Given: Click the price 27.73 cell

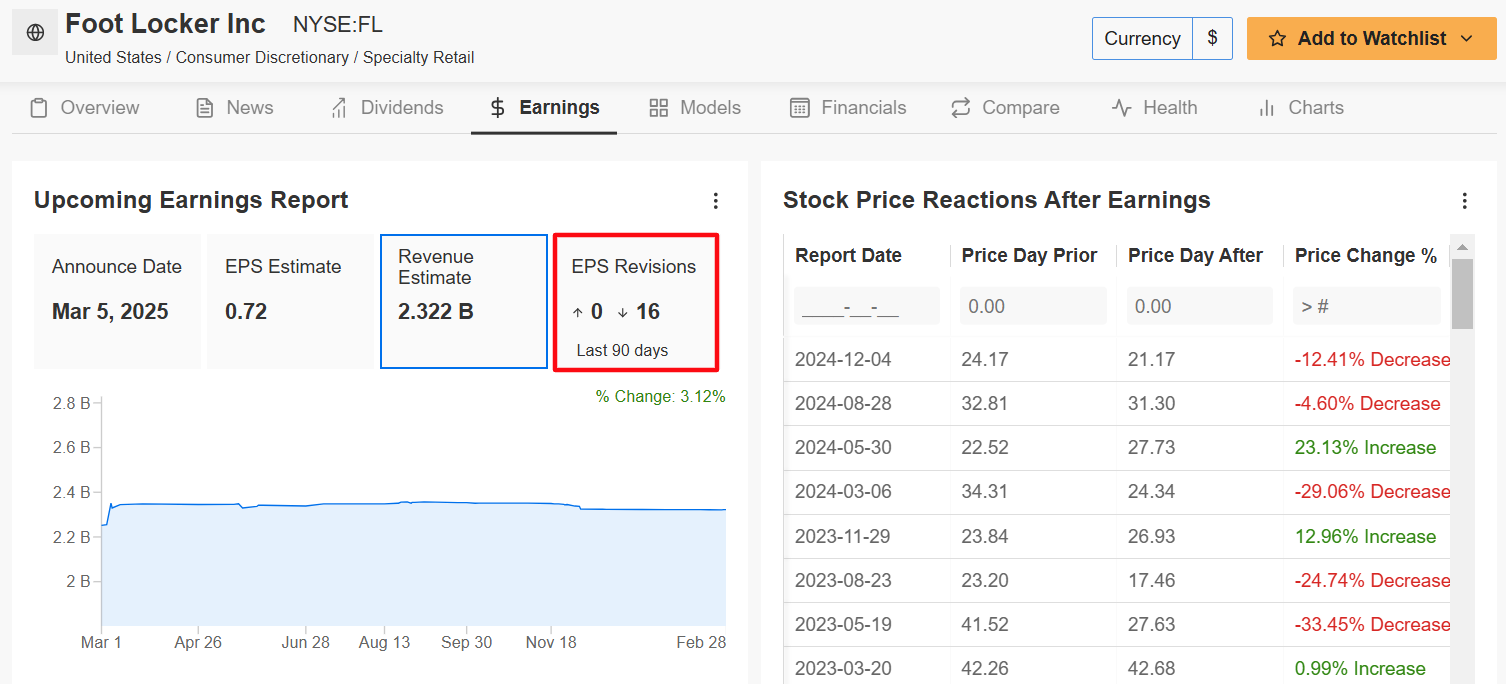Looking at the screenshot, I should tap(1152, 448).
